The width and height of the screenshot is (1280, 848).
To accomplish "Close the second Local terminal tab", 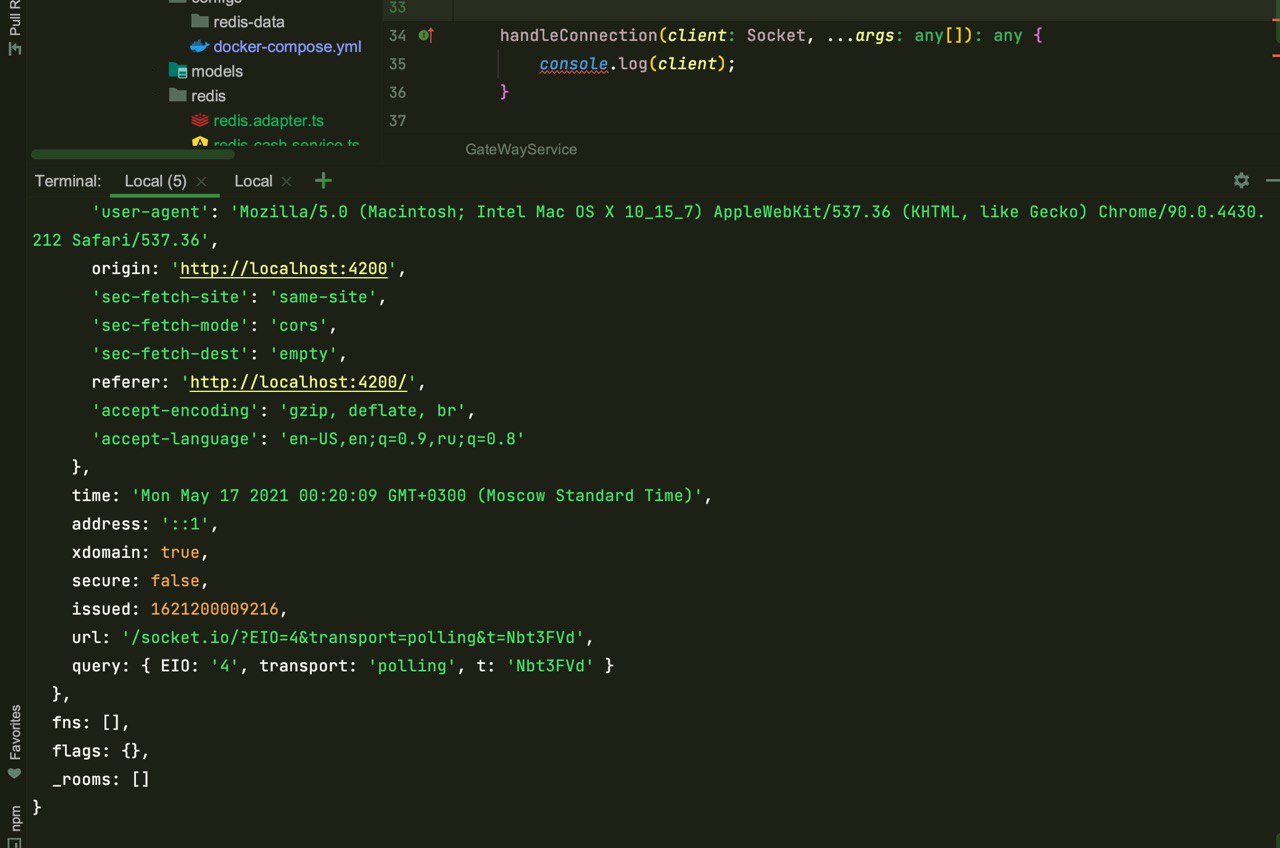I will pyautogui.click(x=286, y=181).
